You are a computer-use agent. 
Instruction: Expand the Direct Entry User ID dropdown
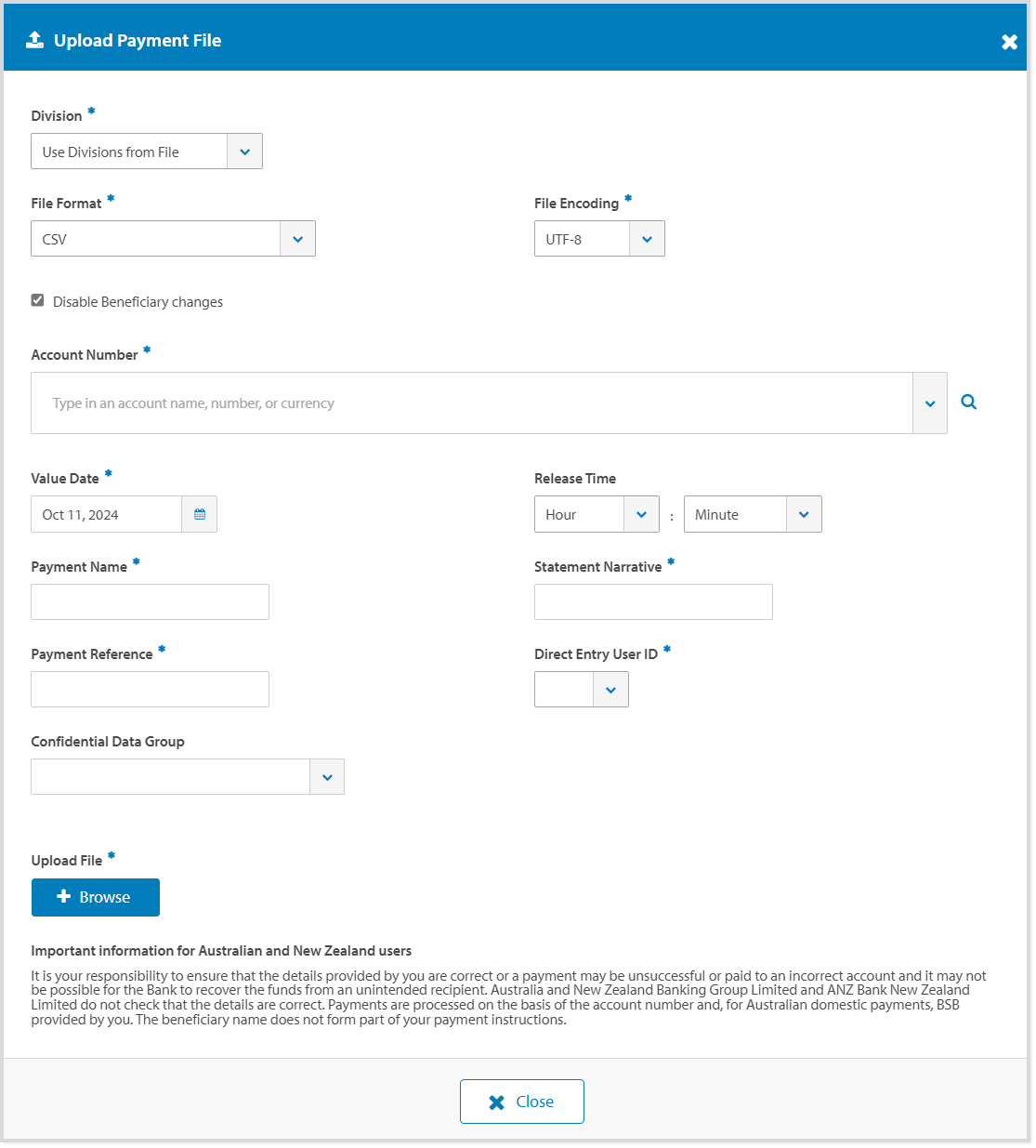coord(610,689)
